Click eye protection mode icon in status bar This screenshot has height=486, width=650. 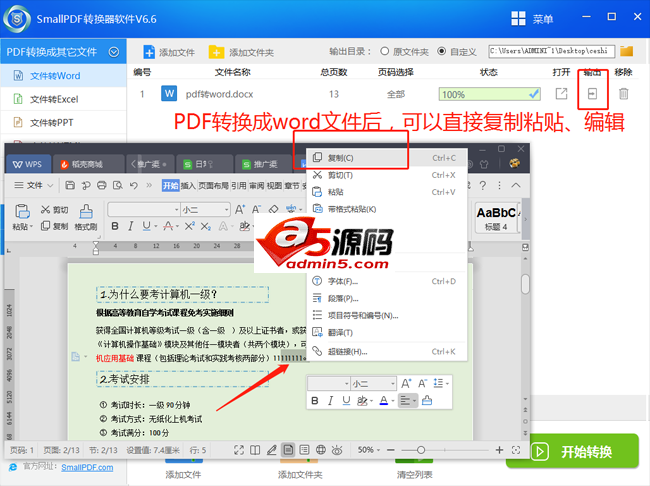pos(337,450)
